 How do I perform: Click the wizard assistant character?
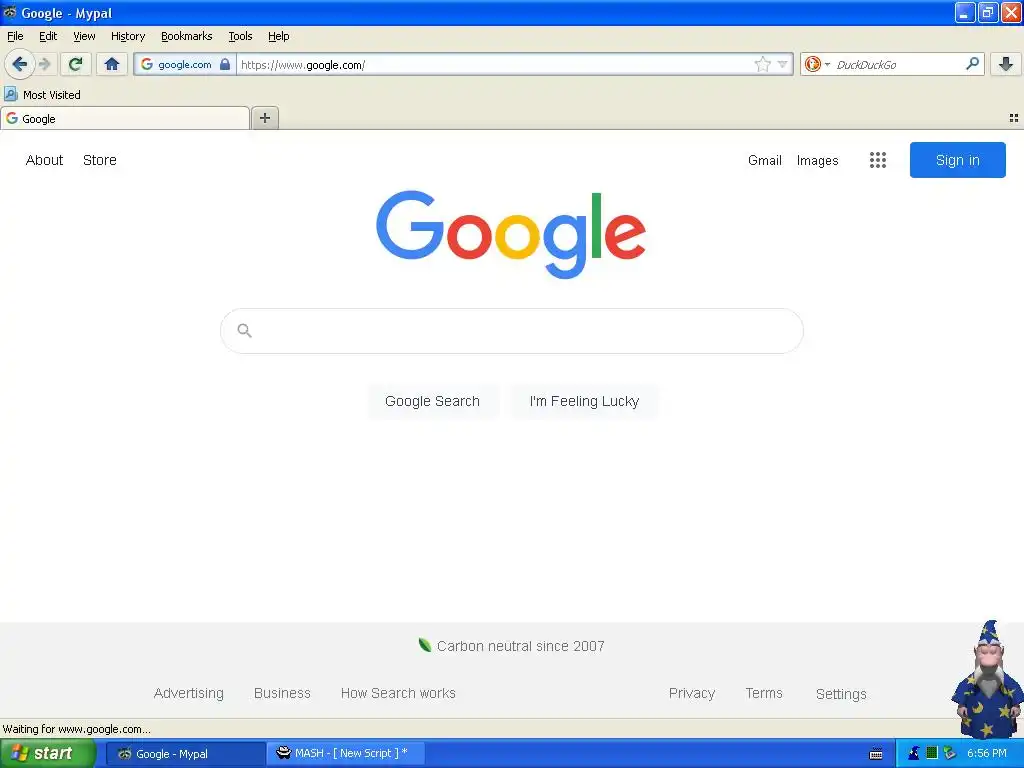[x=988, y=679]
